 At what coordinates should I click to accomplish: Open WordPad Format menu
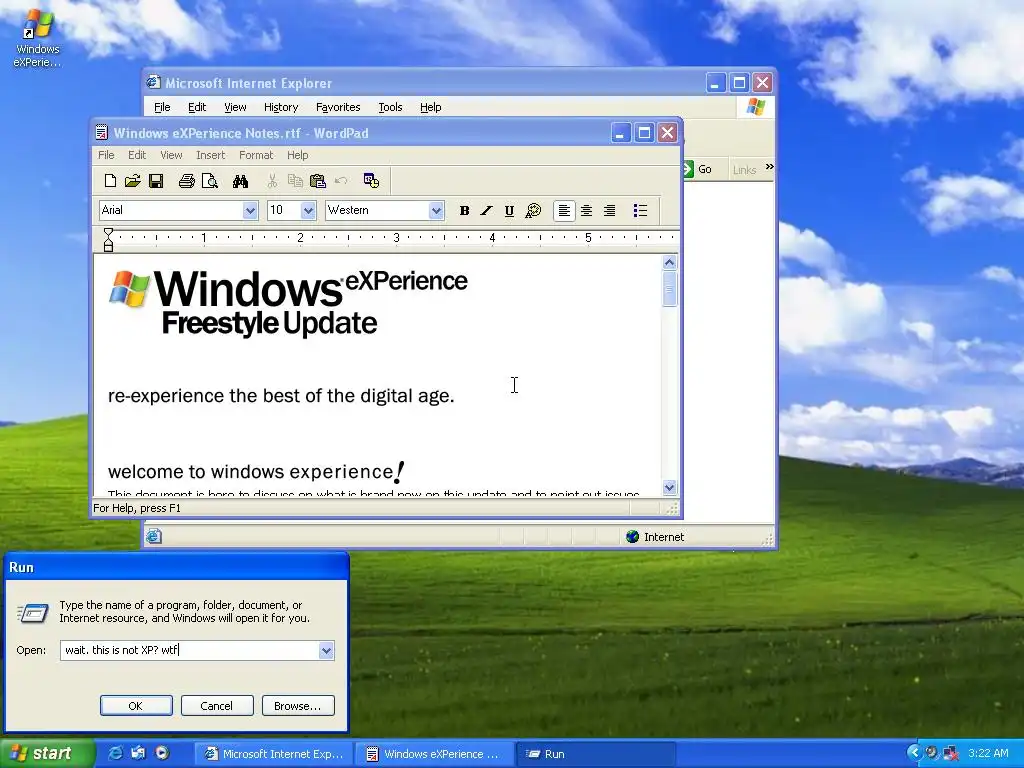[255, 155]
